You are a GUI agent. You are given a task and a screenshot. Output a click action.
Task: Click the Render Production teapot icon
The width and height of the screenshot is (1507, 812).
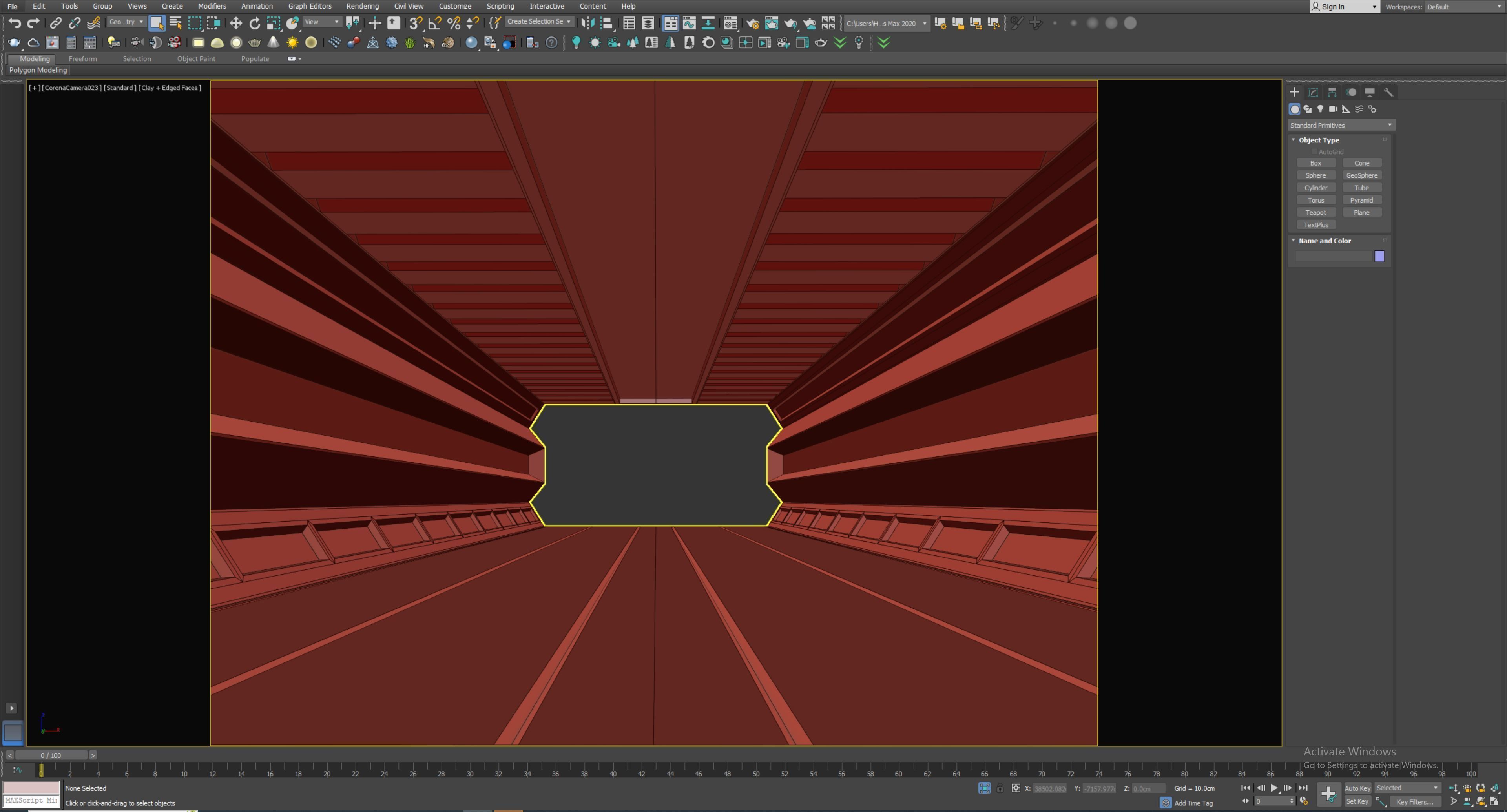coord(790,24)
